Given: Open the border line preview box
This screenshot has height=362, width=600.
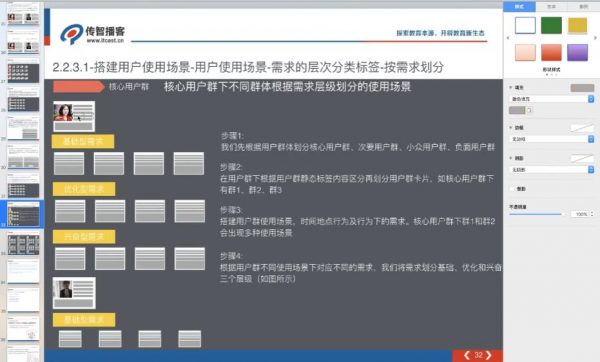Looking at the screenshot, I should pos(582,128).
